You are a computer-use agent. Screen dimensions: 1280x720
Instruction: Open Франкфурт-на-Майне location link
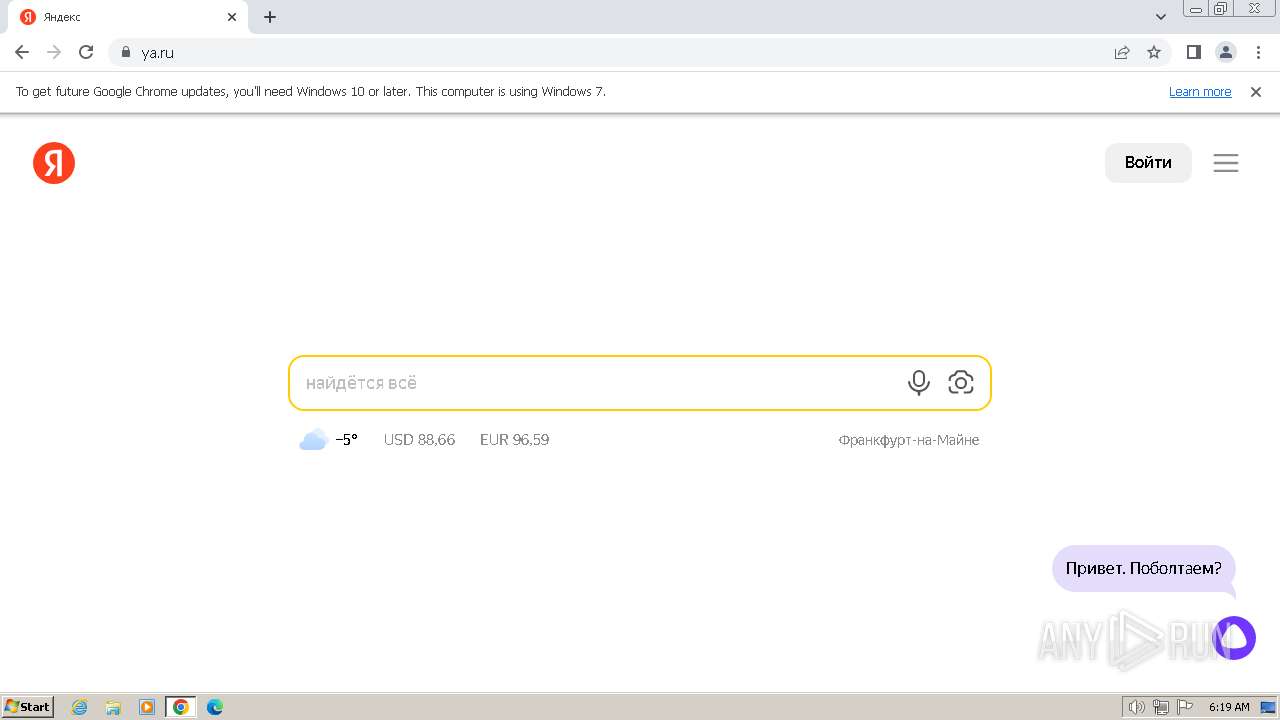909,440
